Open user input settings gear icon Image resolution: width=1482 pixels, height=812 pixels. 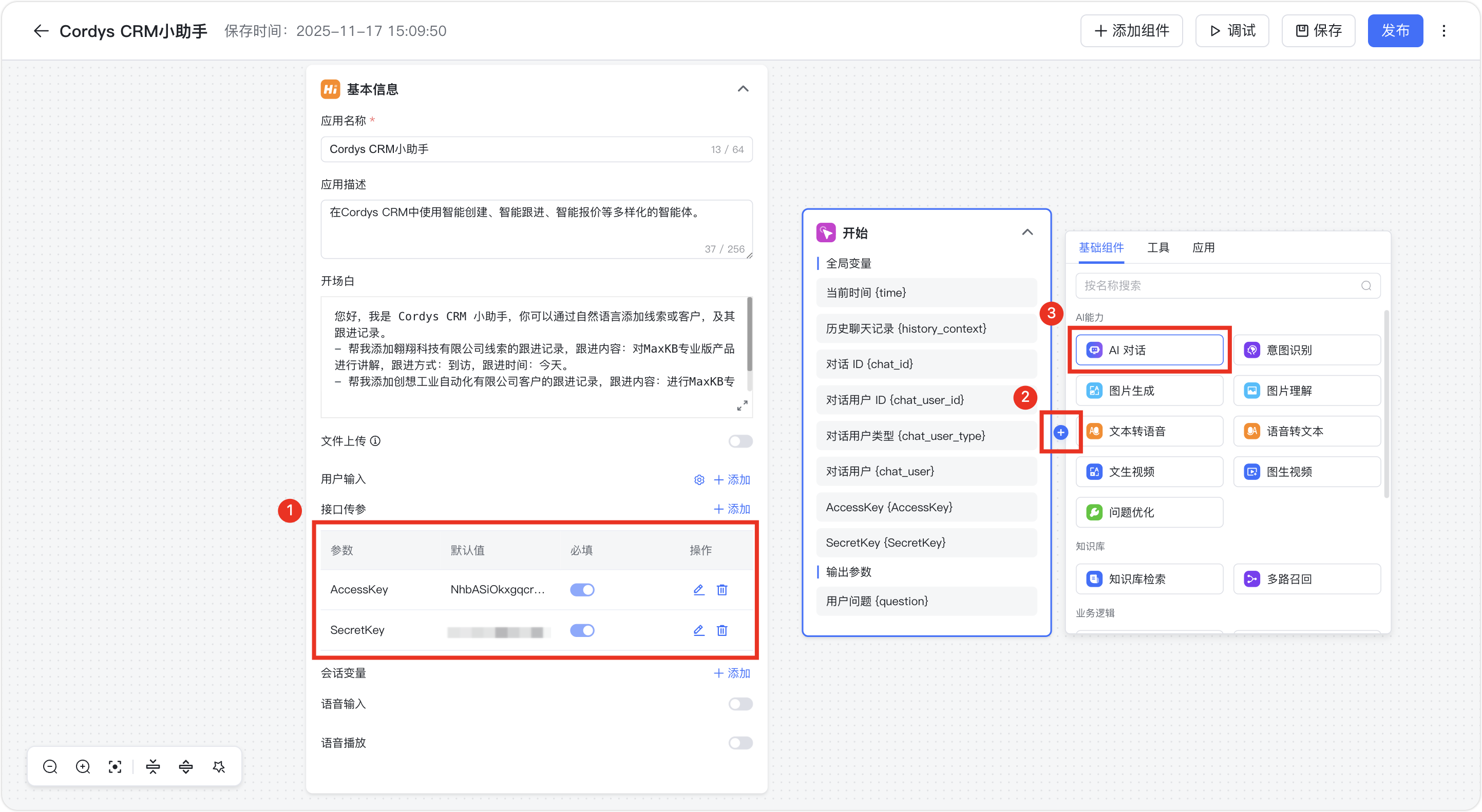pos(699,479)
